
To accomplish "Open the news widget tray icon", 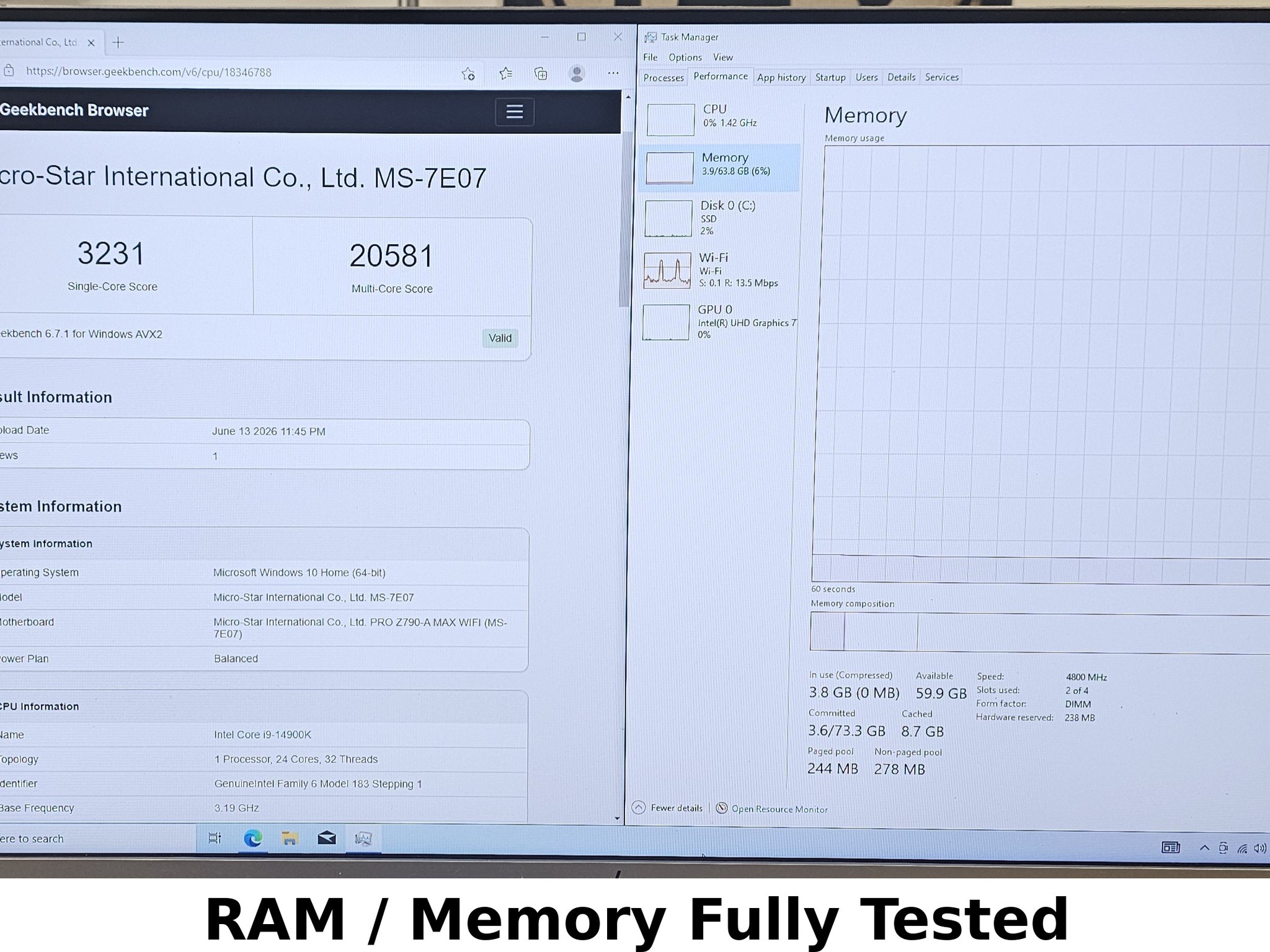I will point(1170,847).
